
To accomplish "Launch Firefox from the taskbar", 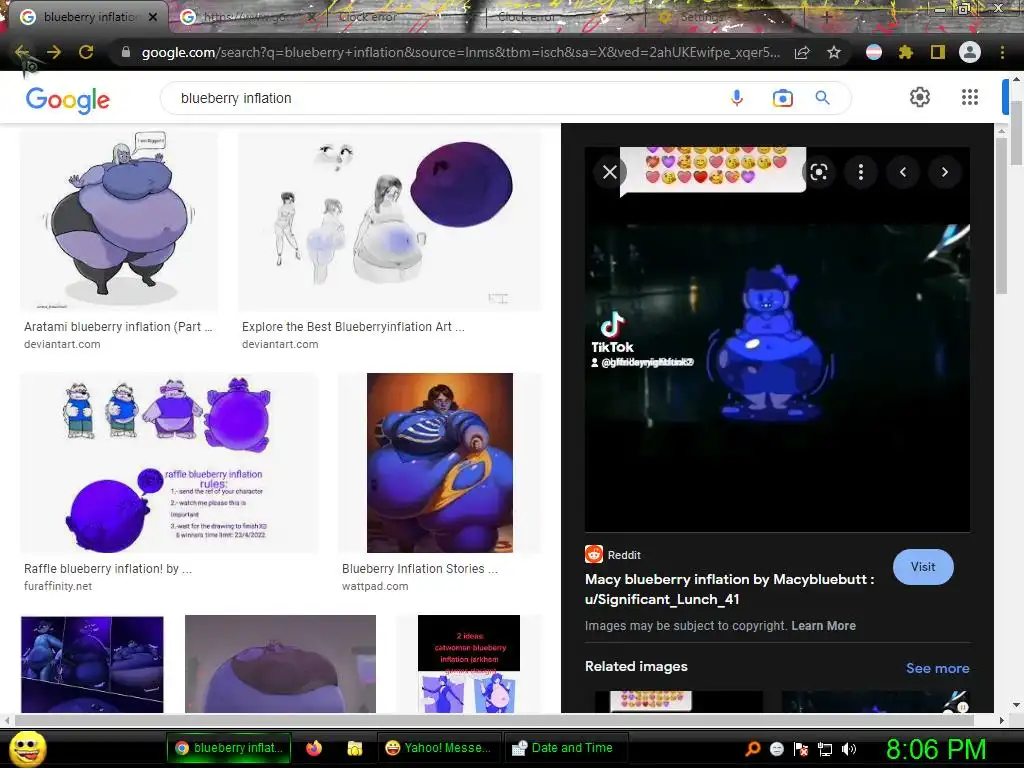I will [x=313, y=748].
